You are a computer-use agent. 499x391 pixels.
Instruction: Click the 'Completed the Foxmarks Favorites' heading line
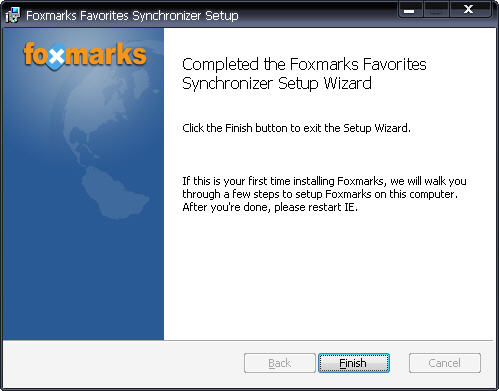304,64
